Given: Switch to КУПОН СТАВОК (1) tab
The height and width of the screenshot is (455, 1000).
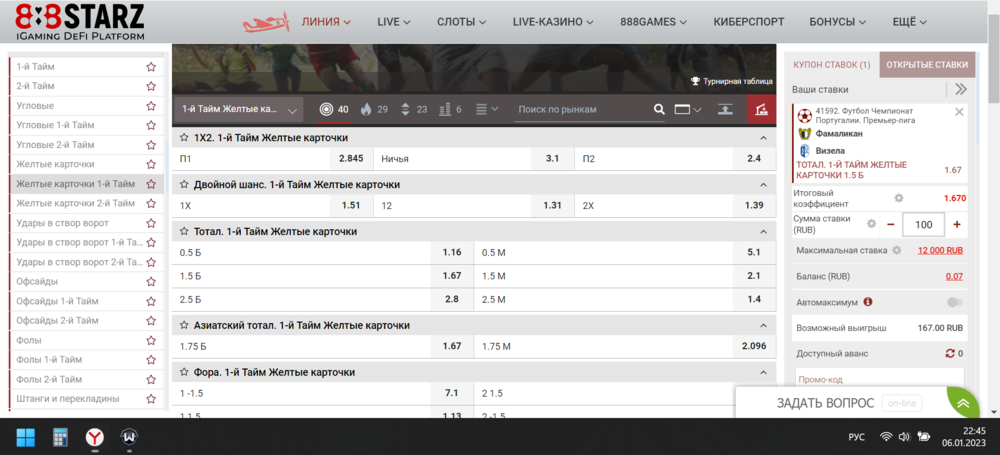Looking at the screenshot, I should coord(832,64).
